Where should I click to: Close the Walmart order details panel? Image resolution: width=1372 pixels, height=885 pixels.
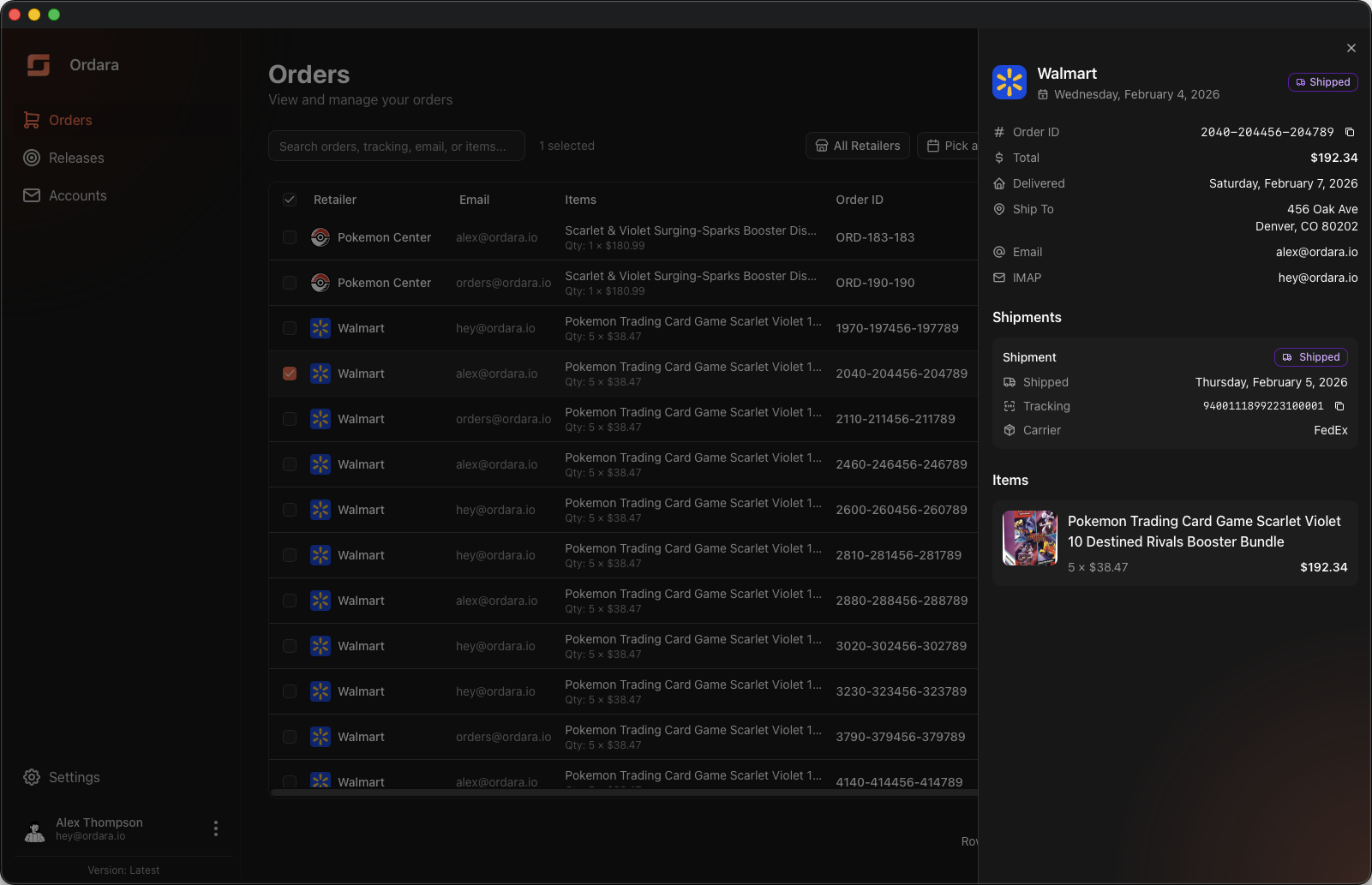pyautogui.click(x=1351, y=48)
